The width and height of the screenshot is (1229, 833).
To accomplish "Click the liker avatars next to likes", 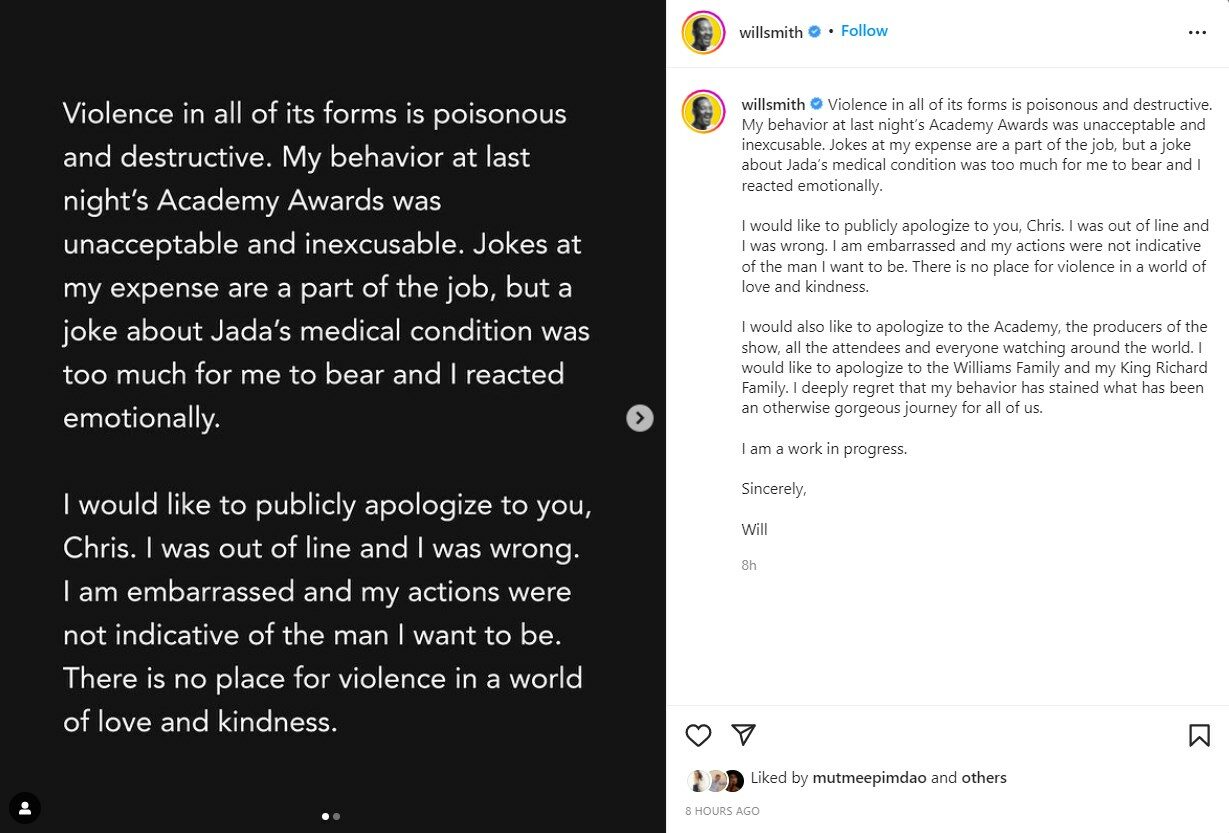I will (716, 780).
